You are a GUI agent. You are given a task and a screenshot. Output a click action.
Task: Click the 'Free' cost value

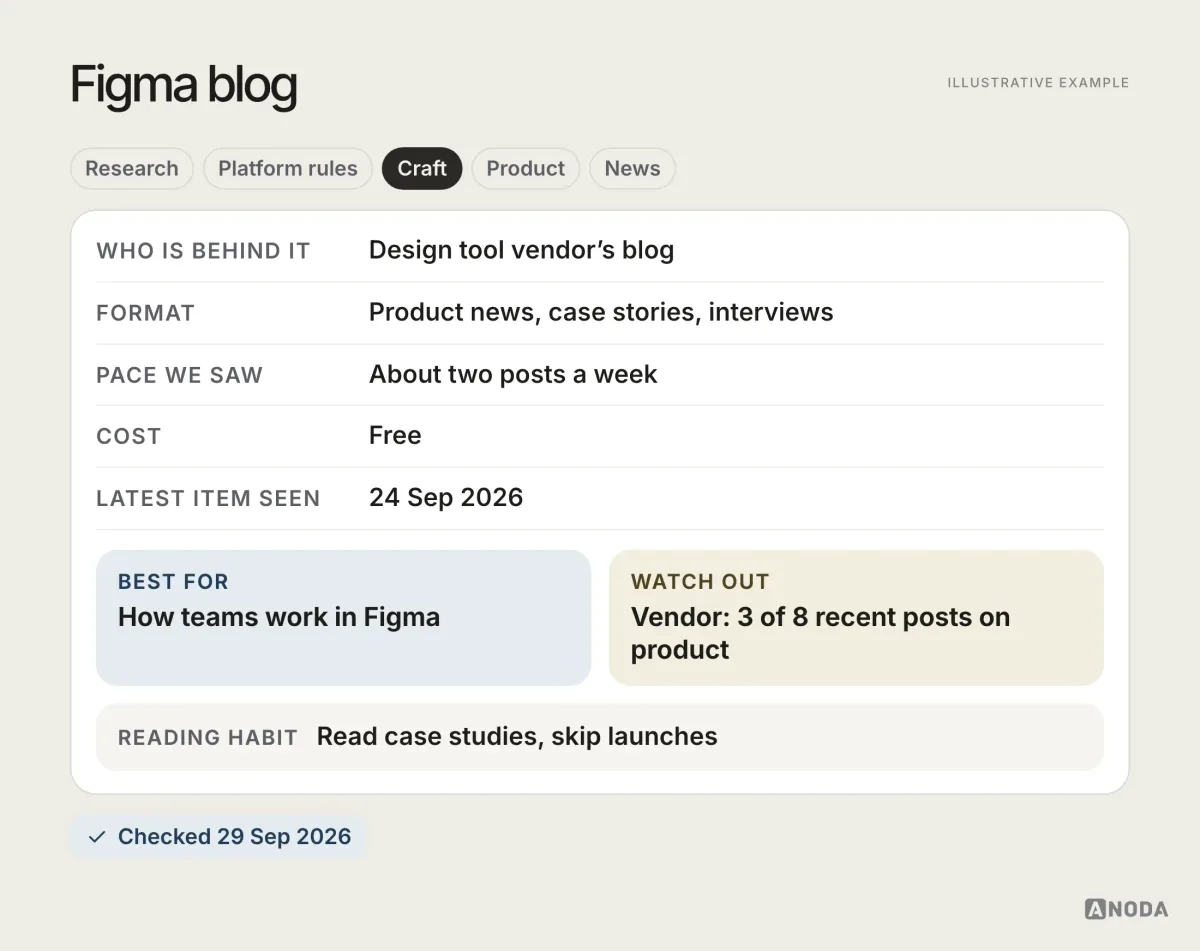[x=395, y=435]
